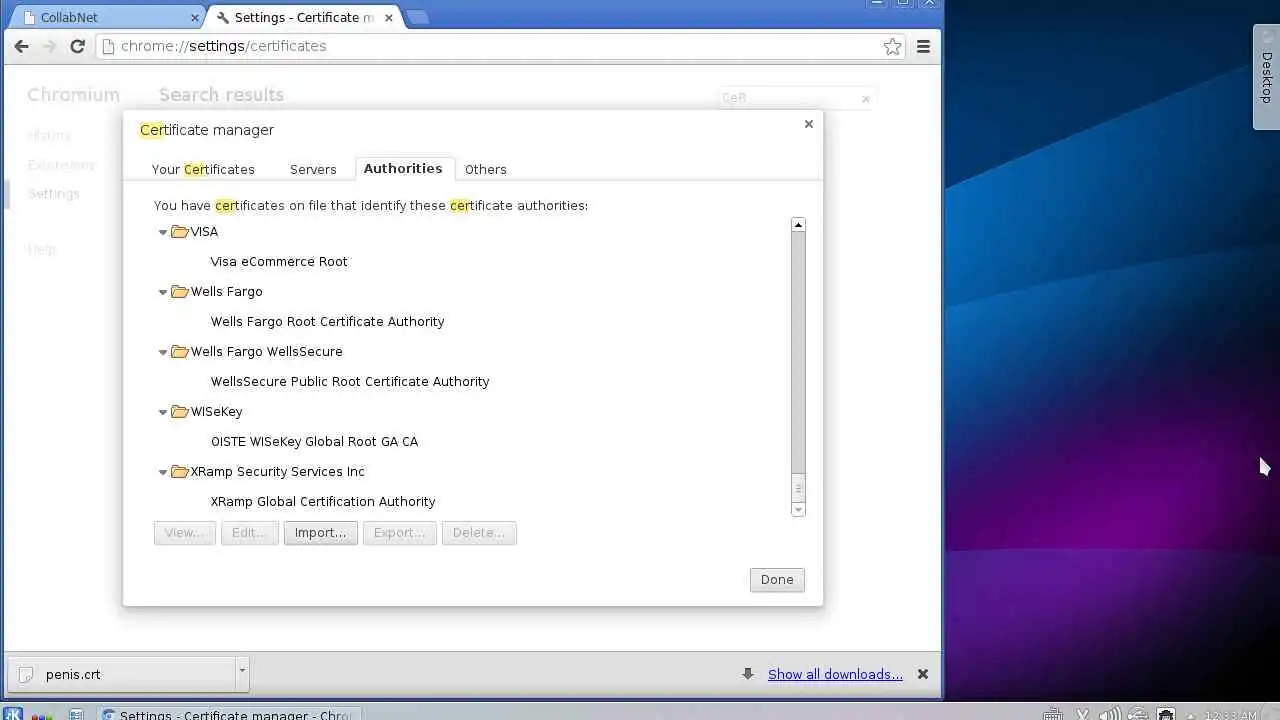Select XRamp Global Certification Authority

coord(323,501)
